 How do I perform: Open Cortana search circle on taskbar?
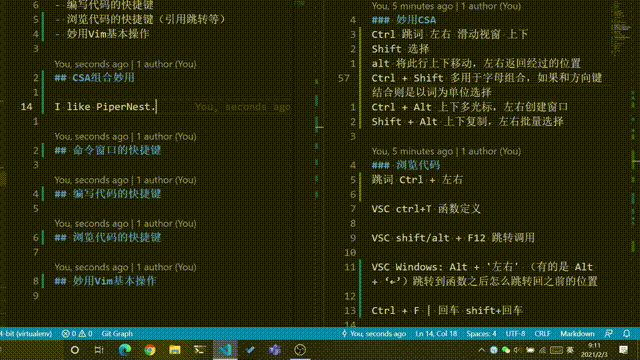(75, 350)
